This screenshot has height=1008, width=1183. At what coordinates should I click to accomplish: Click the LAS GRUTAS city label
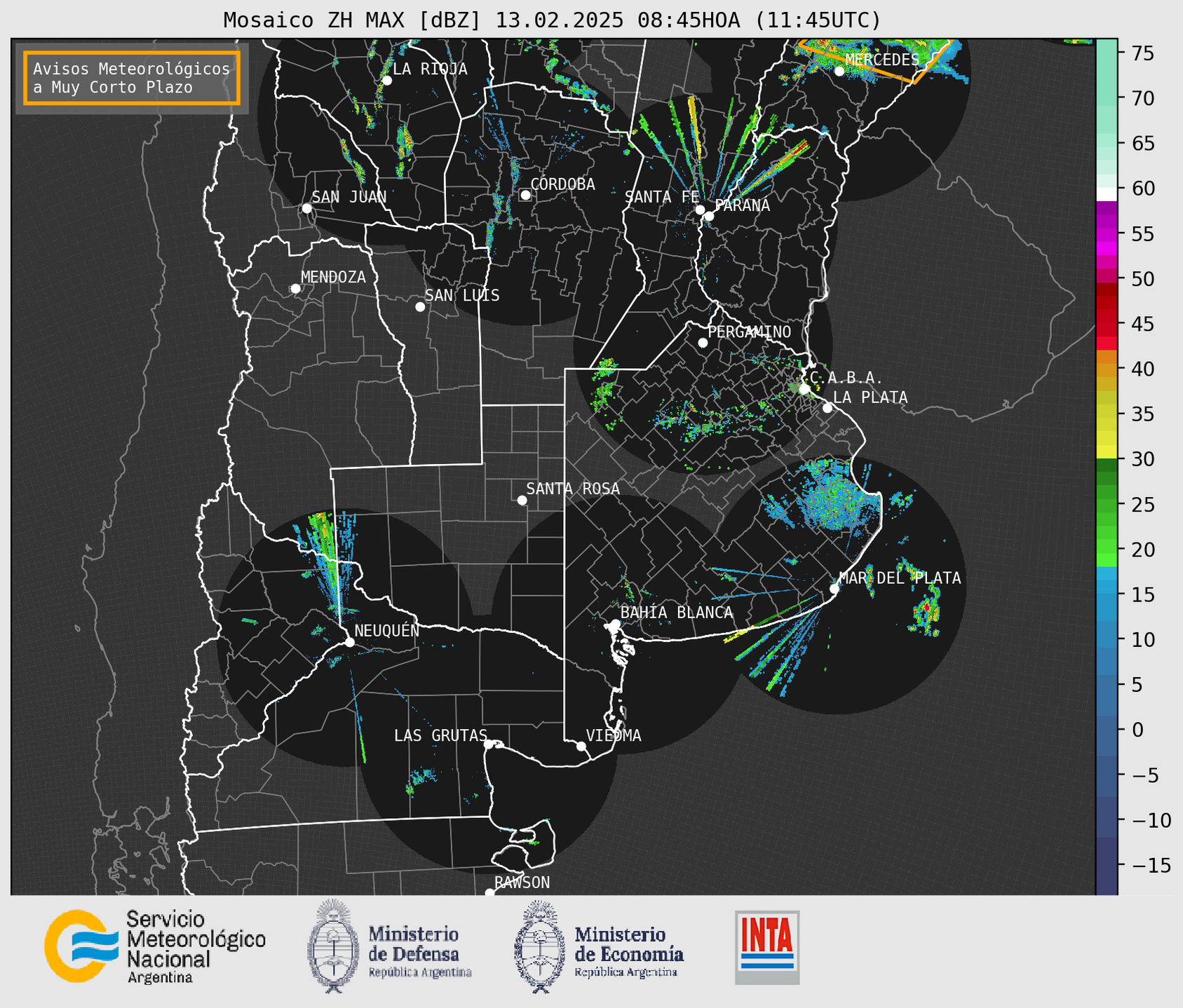click(440, 735)
